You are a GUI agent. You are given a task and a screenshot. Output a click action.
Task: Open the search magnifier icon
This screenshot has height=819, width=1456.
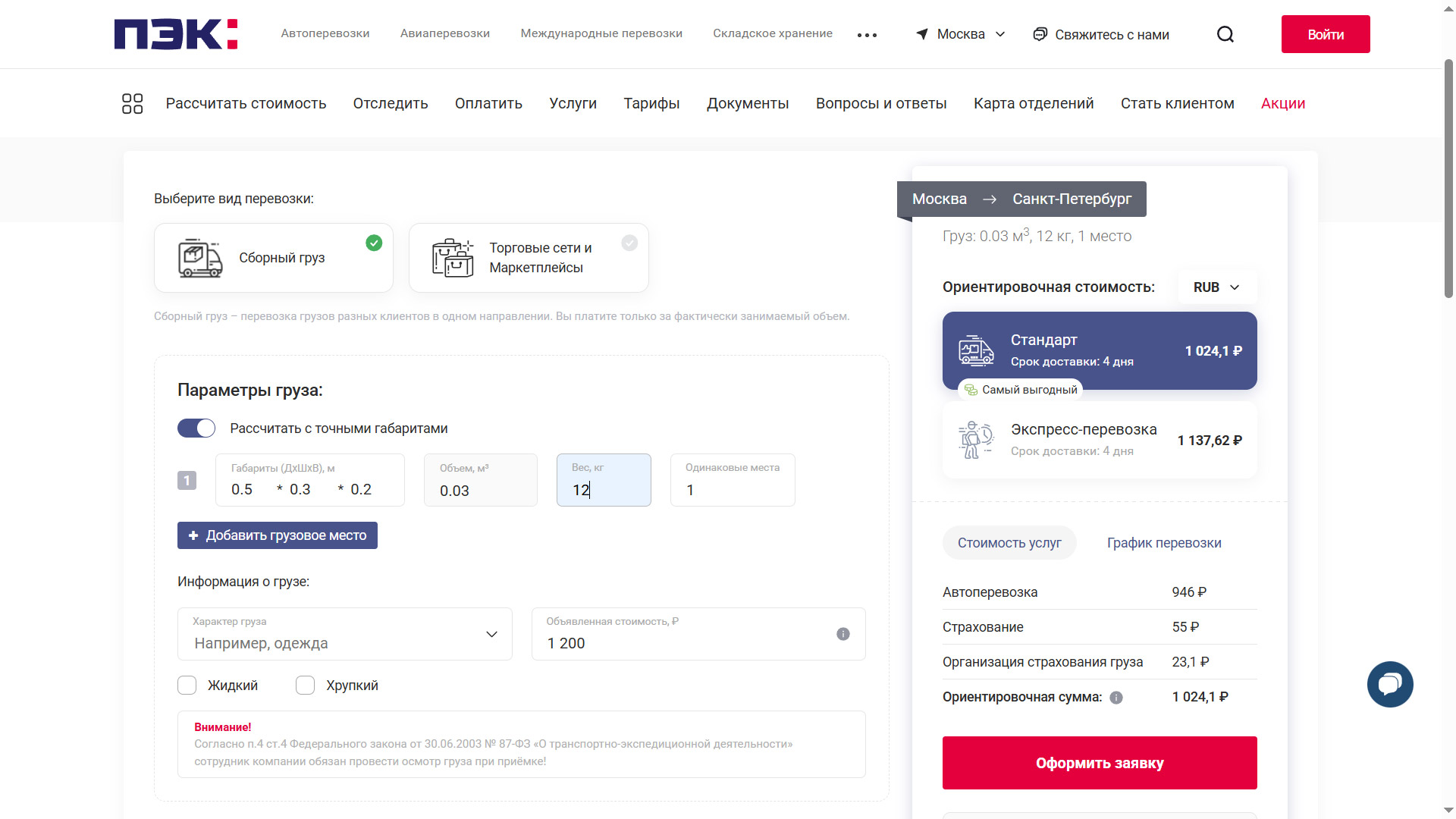[x=1225, y=34]
